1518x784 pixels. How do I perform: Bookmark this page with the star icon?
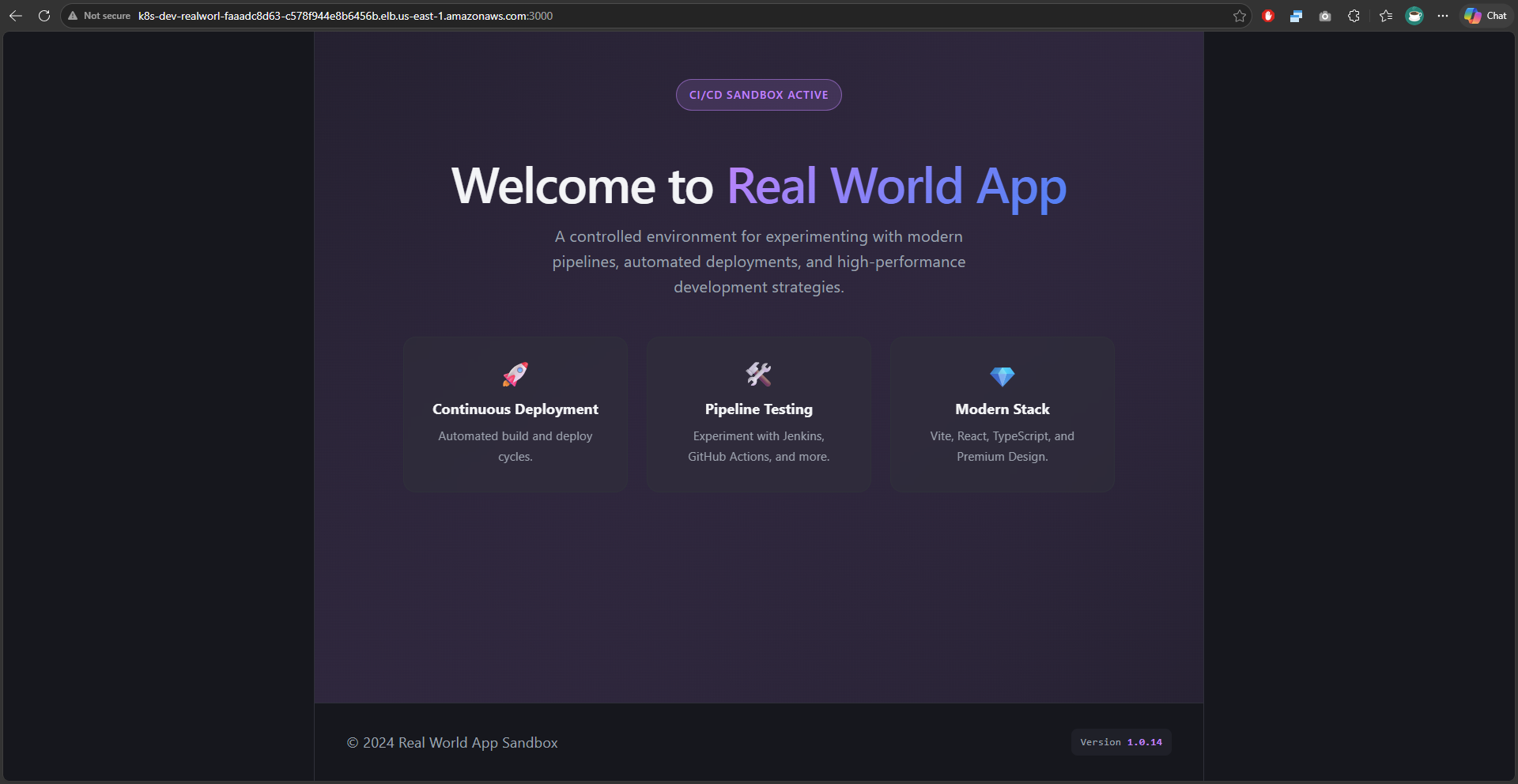pyautogui.click(x=1239, y=16)
